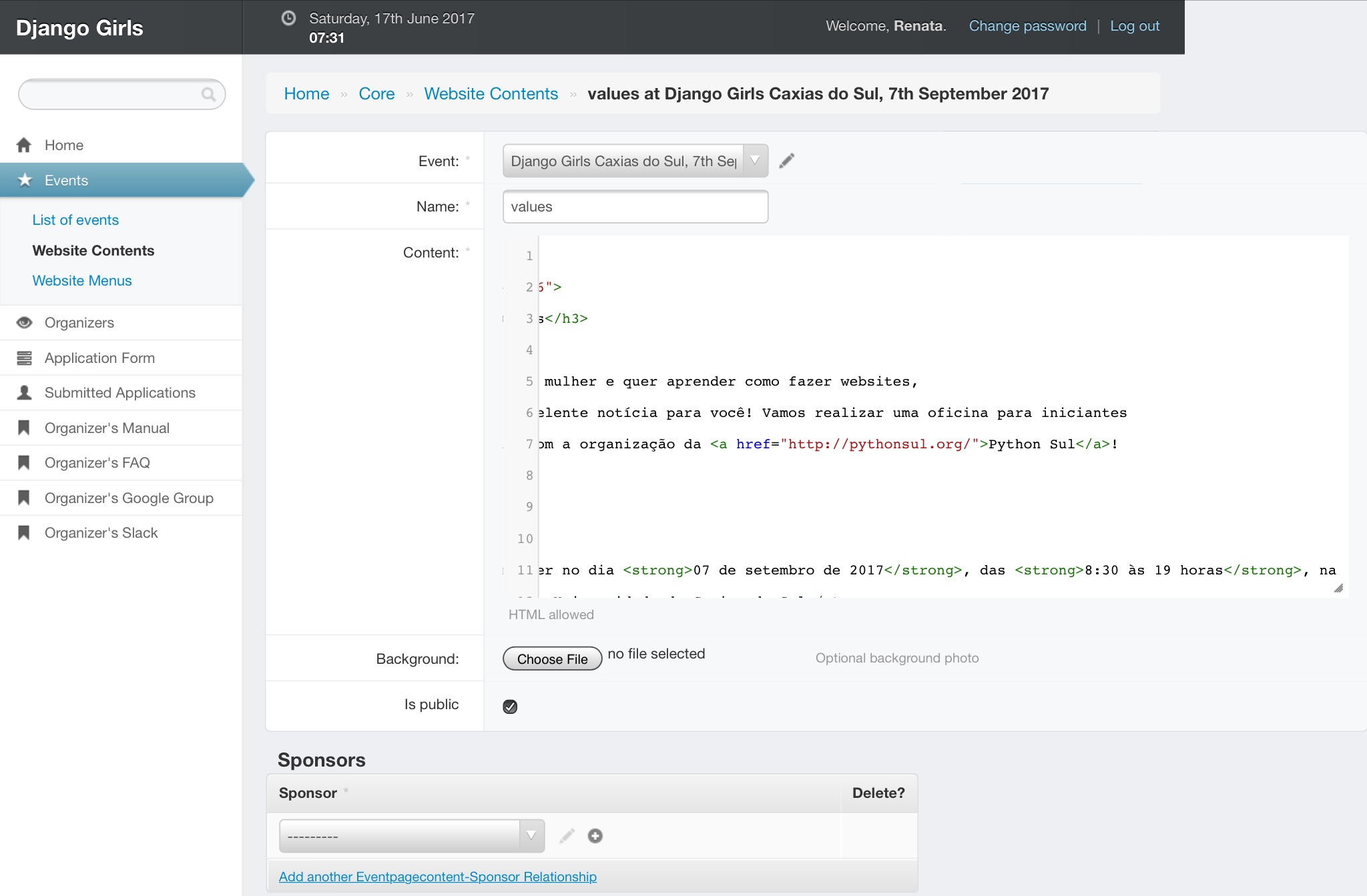Click inside the Name field containing values

634,206
